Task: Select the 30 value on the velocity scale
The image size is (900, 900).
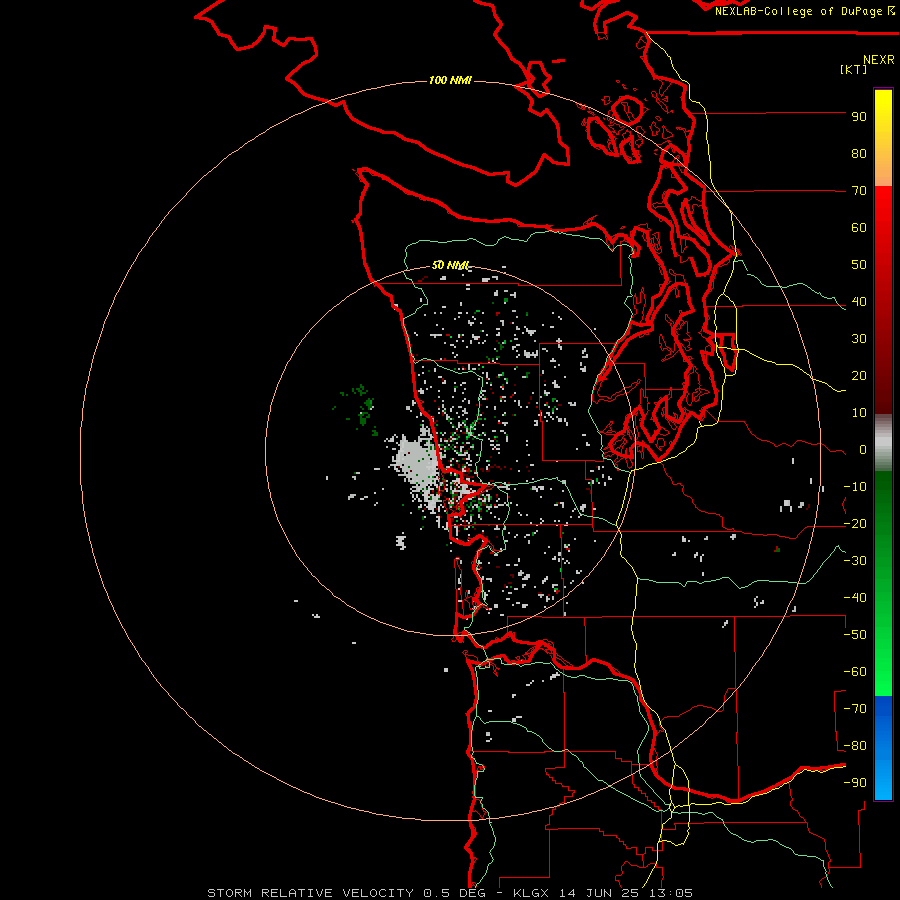Action: (x=859, y=339)
